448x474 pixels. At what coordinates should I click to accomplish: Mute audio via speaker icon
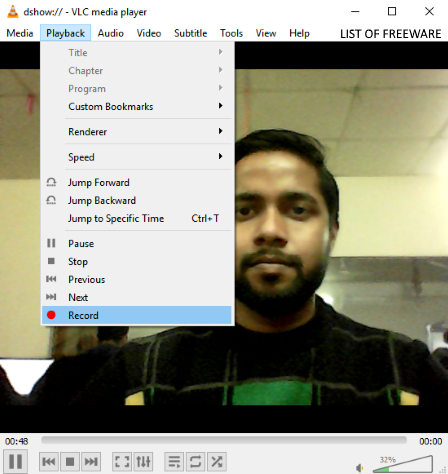coord(359,468)
